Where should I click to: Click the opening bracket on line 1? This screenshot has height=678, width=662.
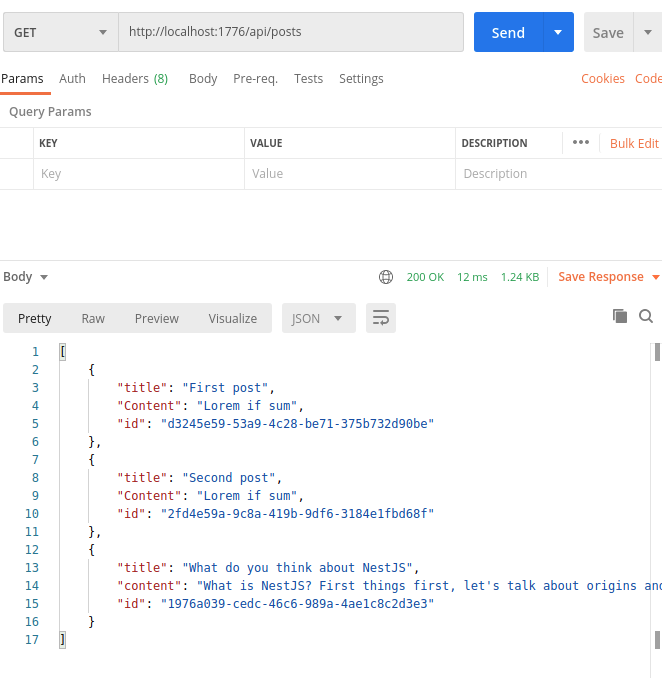pyautogui.click(x=63, y=352)
